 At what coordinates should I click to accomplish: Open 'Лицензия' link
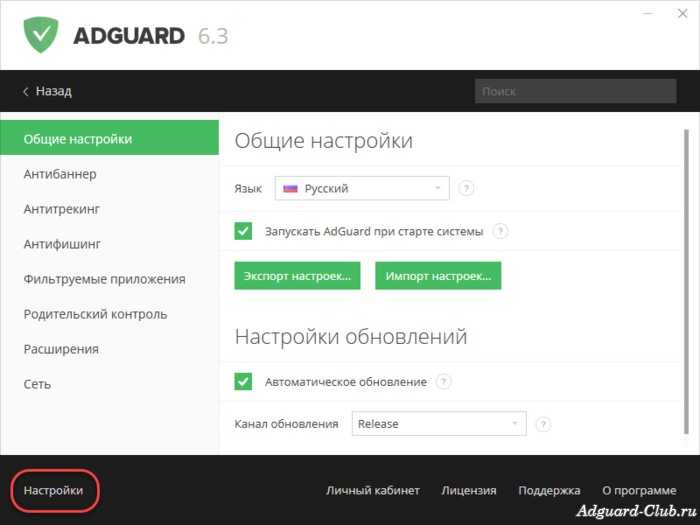469,490
